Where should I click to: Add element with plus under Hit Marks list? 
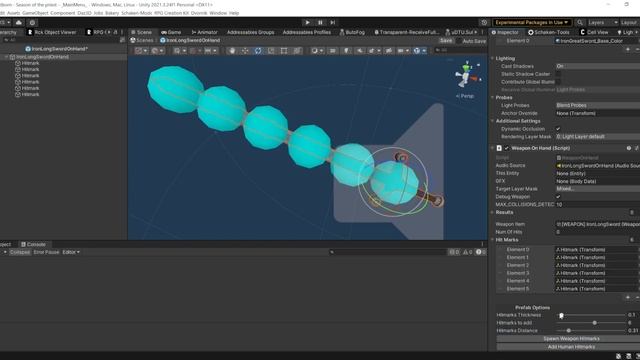coord(628,297)
